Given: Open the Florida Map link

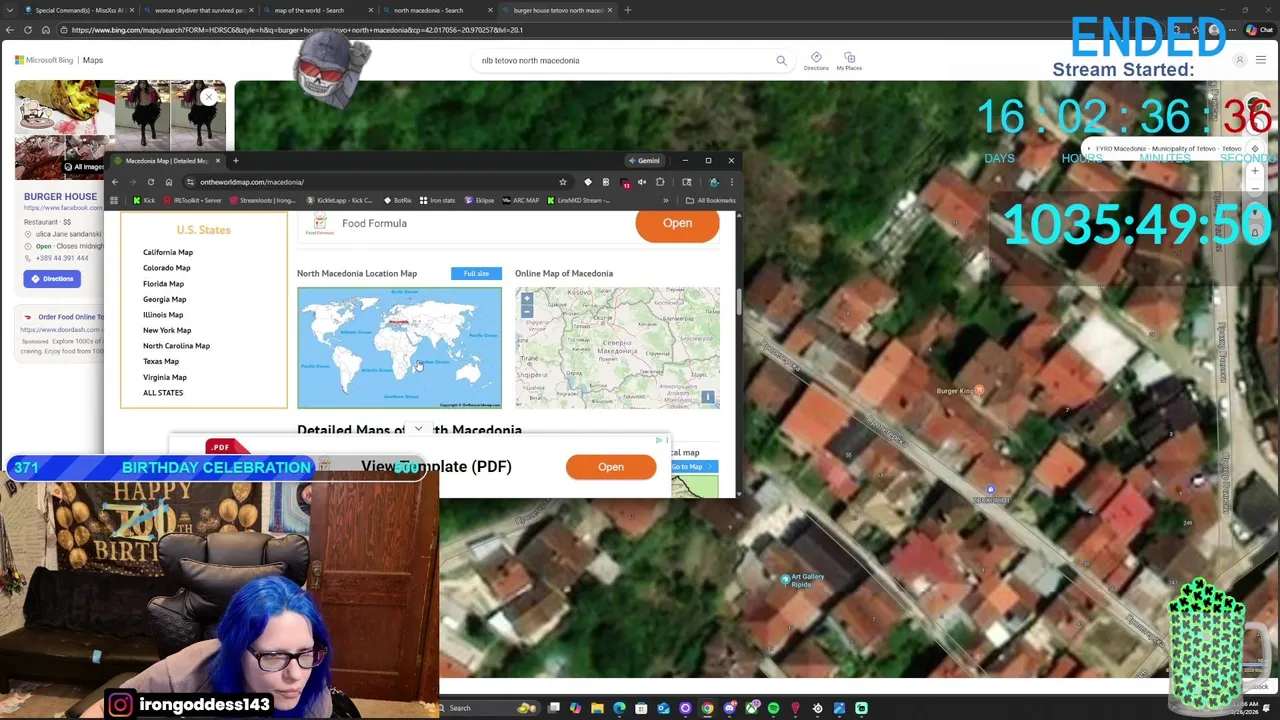Looking at the screenshot, I should (x=164, y=284).
